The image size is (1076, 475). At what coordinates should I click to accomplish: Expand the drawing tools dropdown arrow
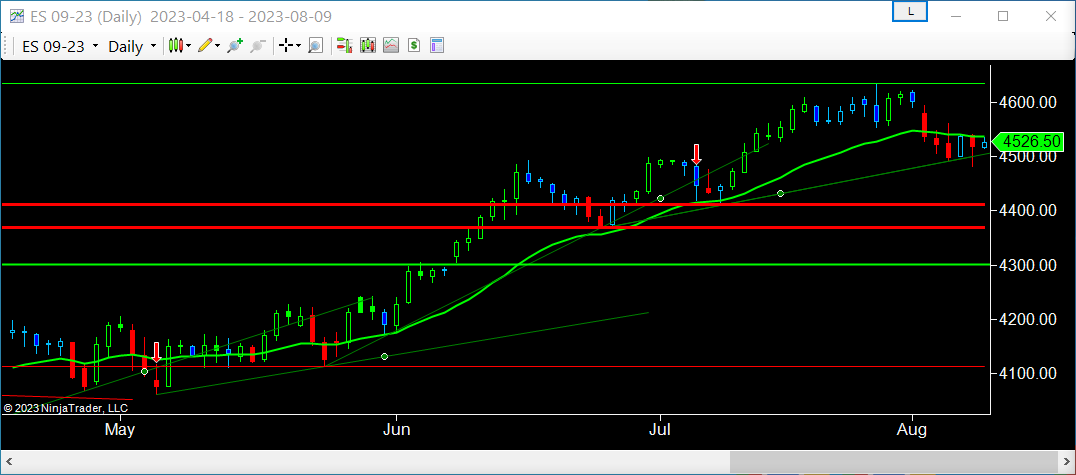[218, 46]
